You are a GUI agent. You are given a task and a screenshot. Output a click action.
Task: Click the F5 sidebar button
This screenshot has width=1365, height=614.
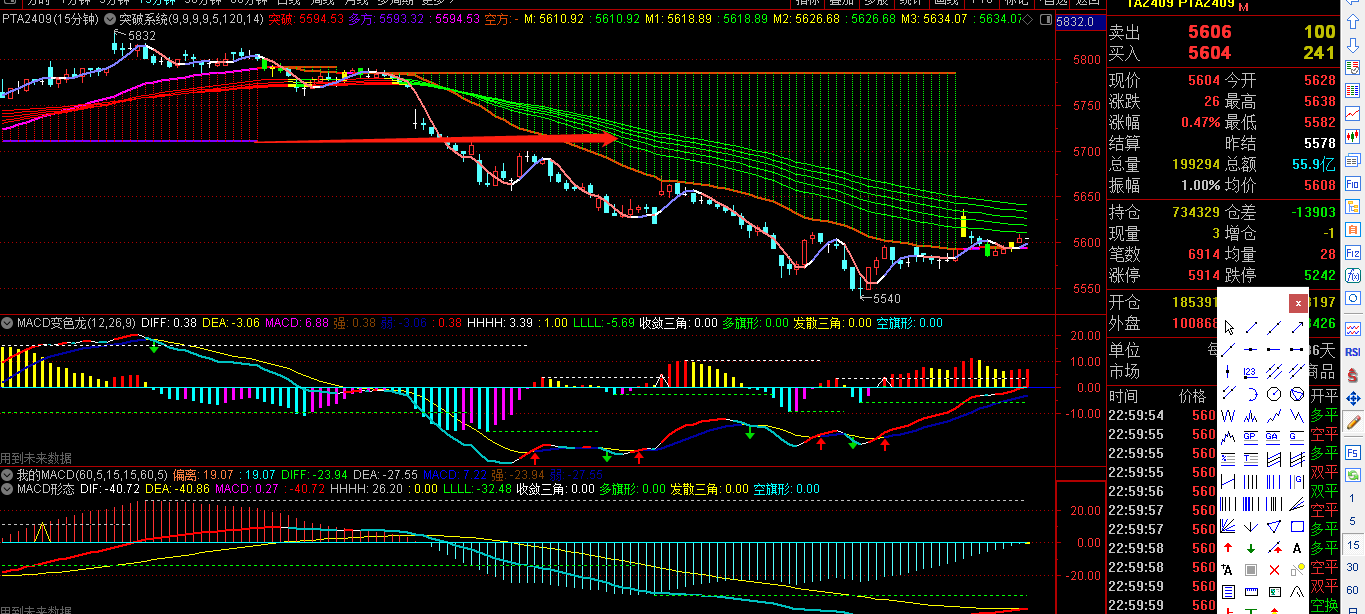tap(1353, 451)
